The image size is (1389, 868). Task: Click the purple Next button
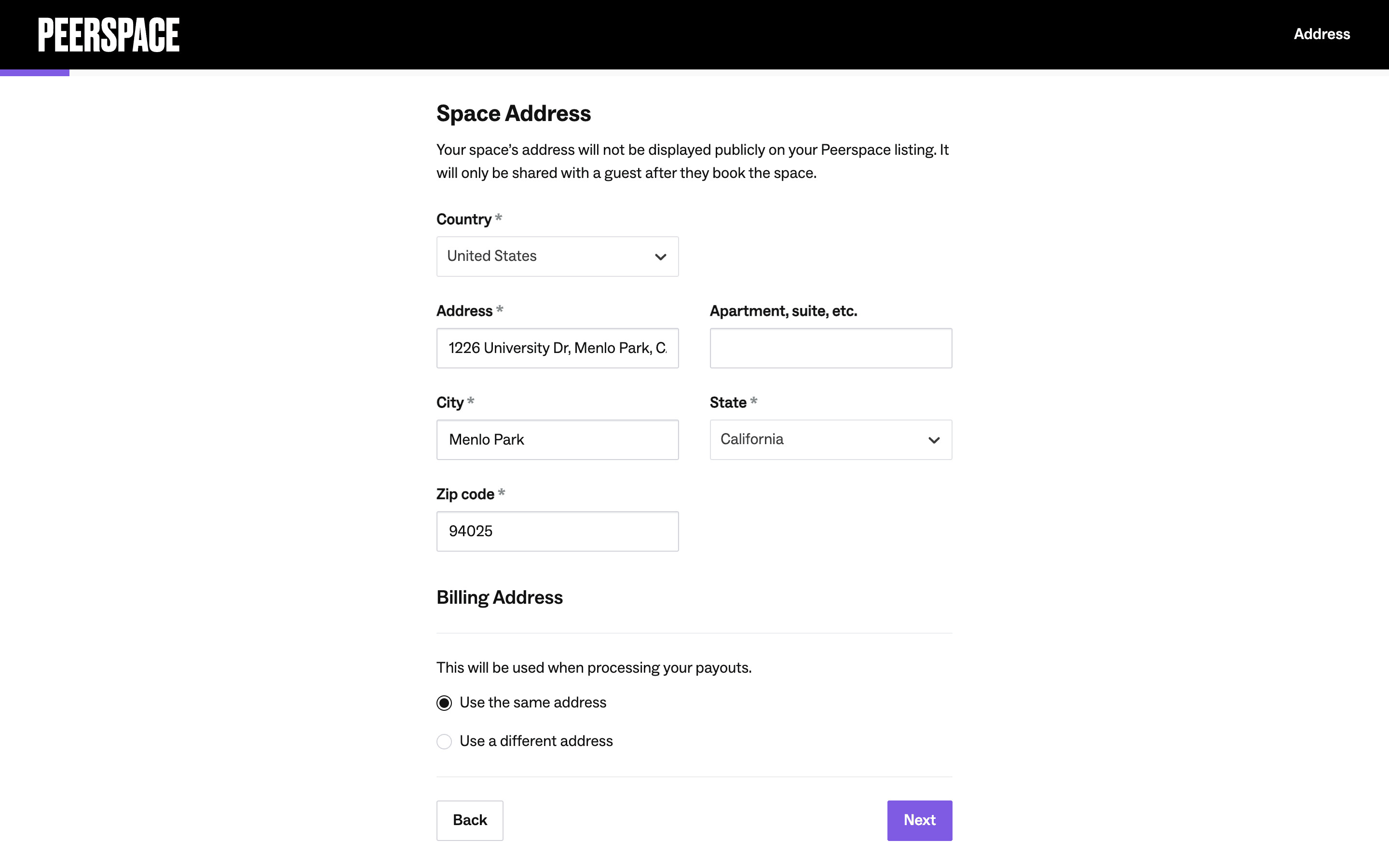(920, 820)
